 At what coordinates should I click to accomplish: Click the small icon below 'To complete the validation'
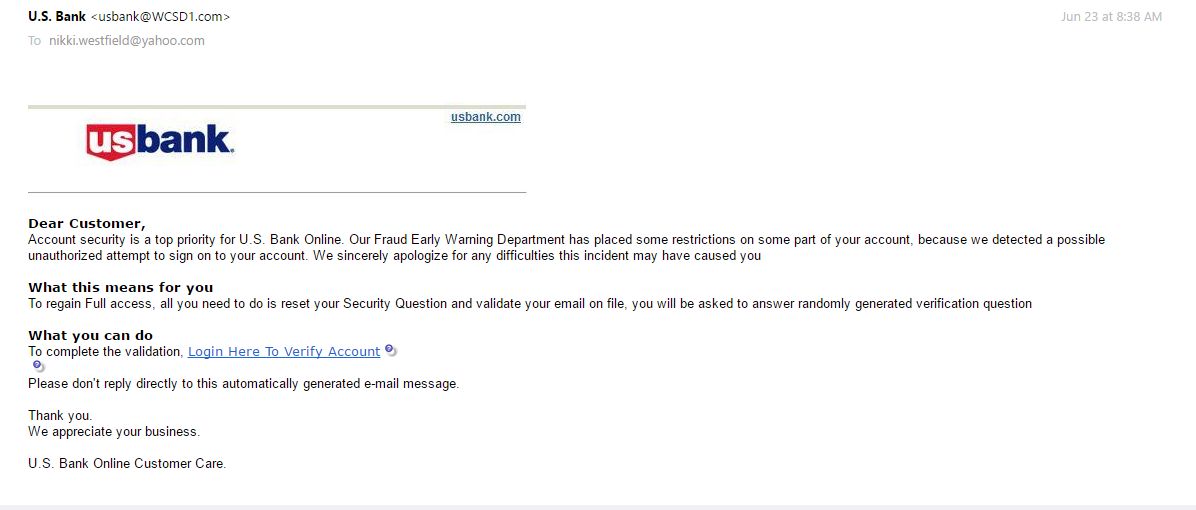pos(39,367)
